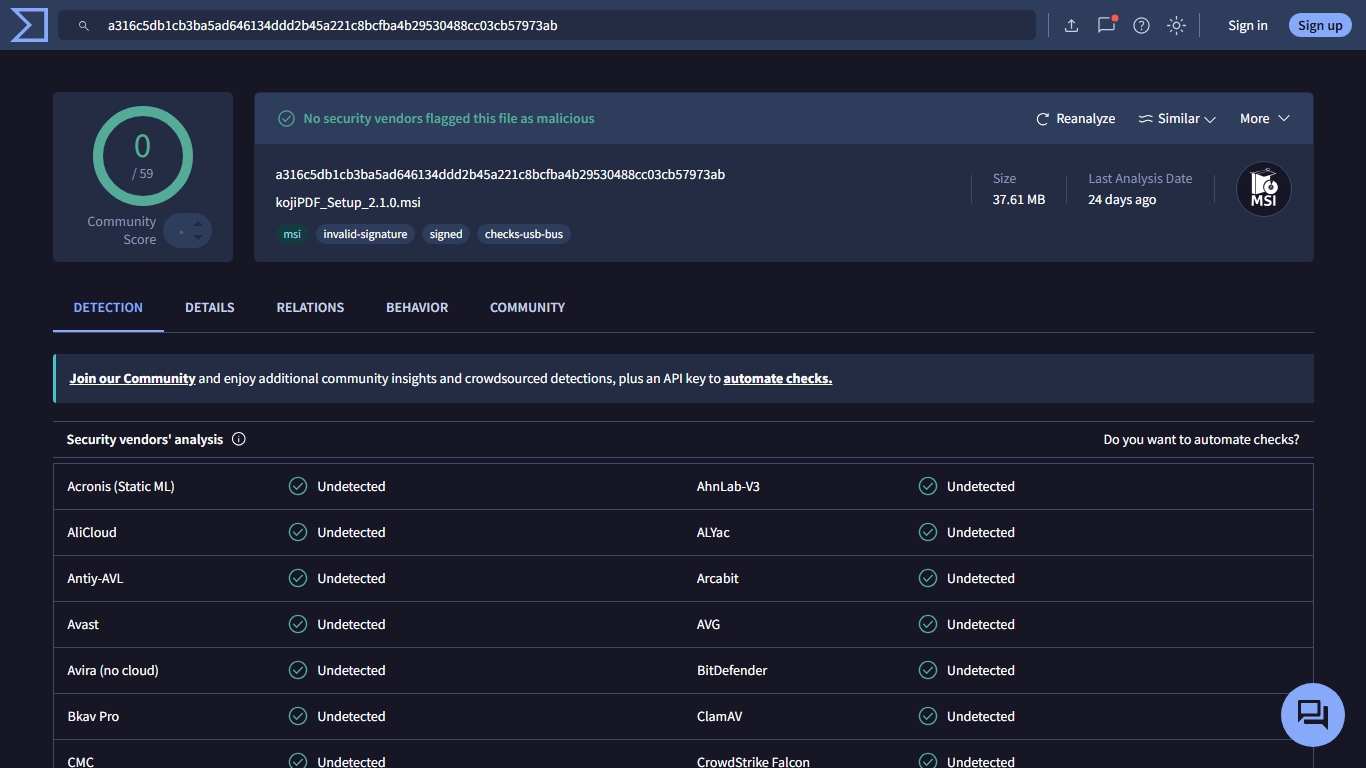Click Do you want to automate checks?

click(x=1201, y=439)
